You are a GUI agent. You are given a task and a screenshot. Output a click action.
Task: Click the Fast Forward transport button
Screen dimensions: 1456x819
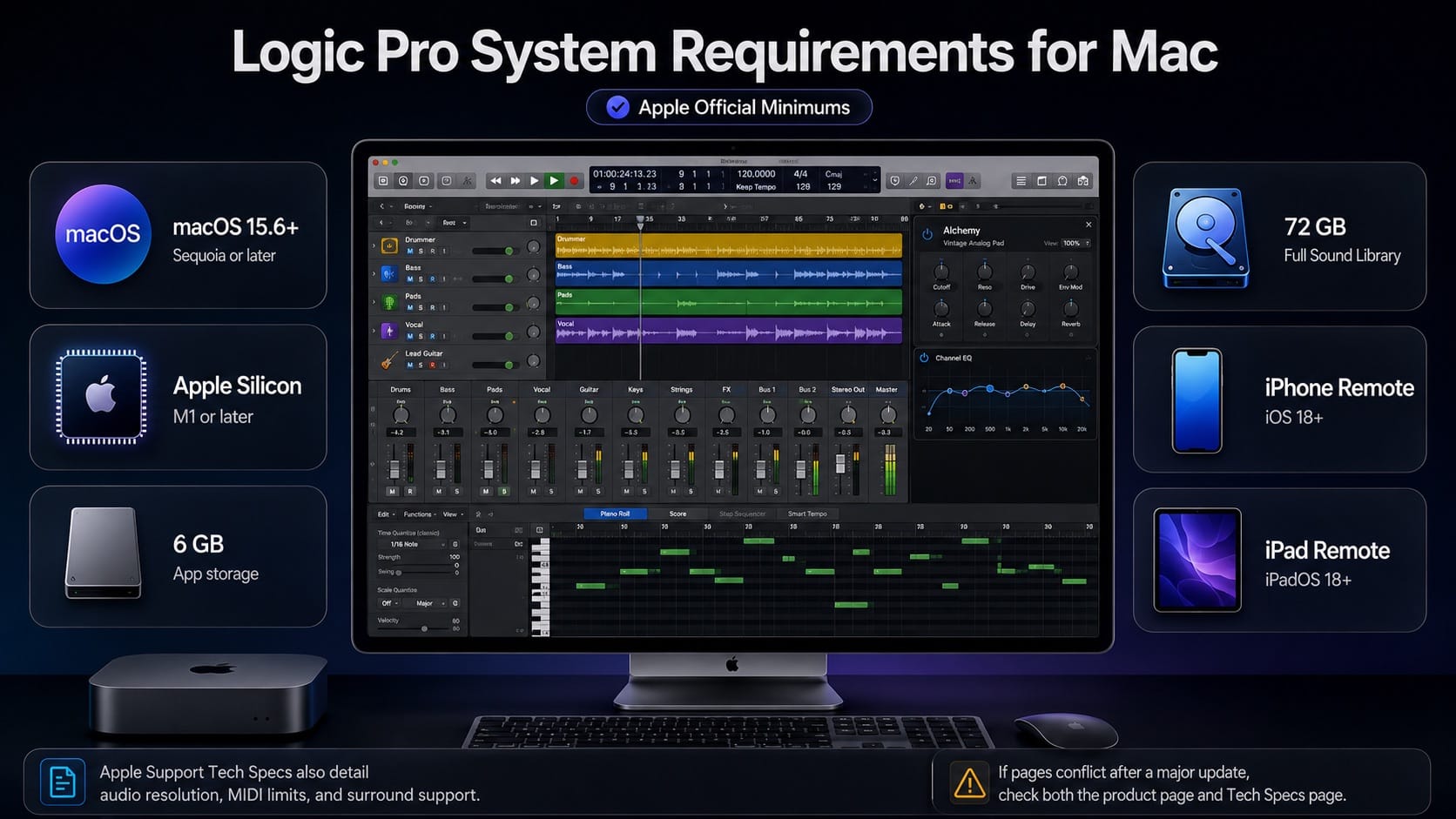tap(515, 181)
